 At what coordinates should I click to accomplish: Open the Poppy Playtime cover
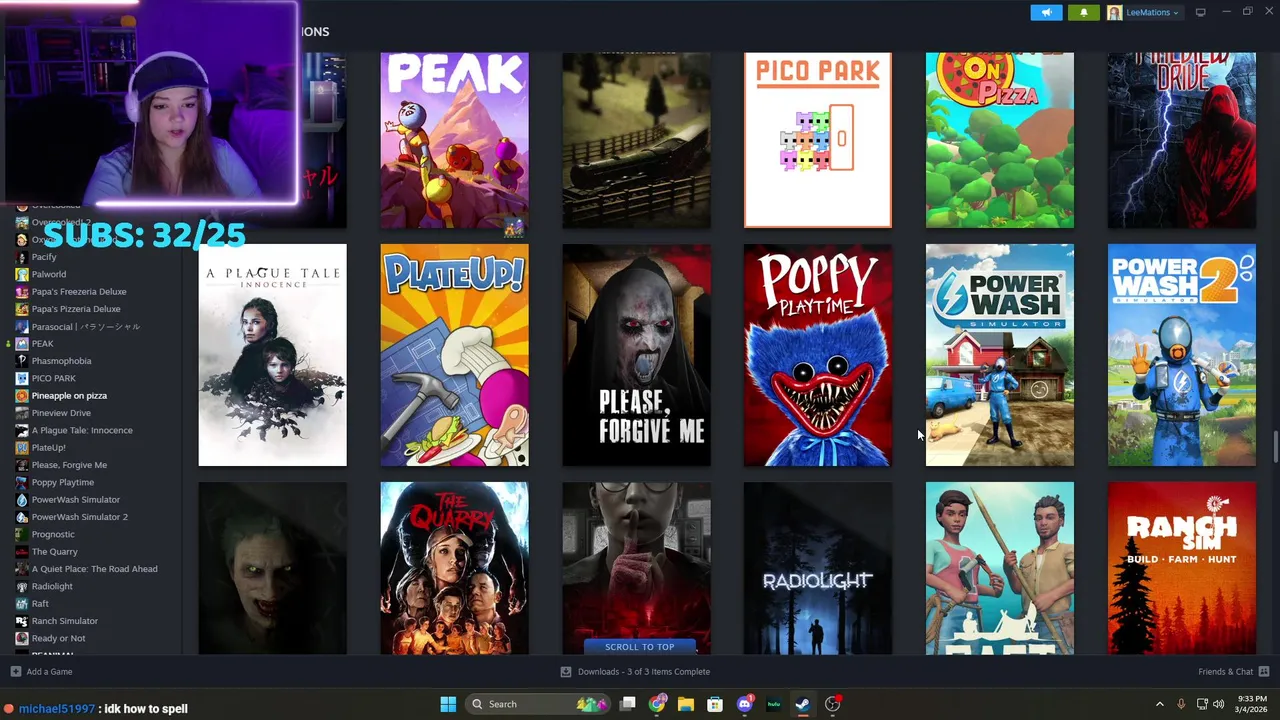[818, 355]
